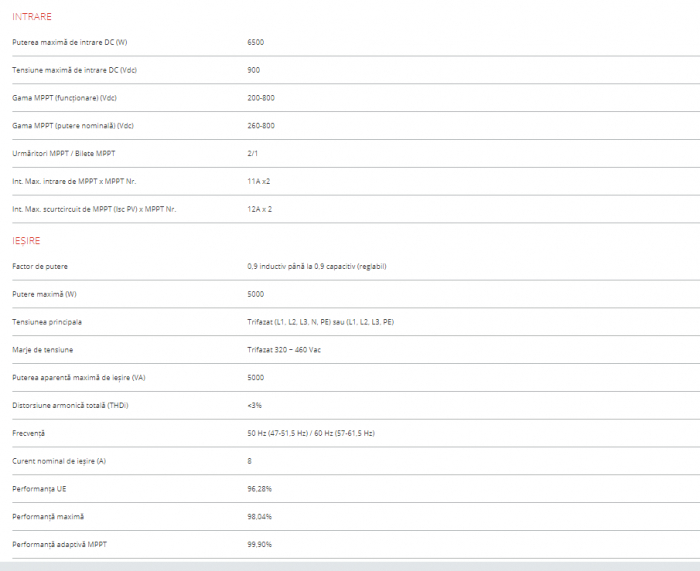Click the IEȘIRE section heading
This screenshot has width=700, height=571.
(x=26, y=241)
